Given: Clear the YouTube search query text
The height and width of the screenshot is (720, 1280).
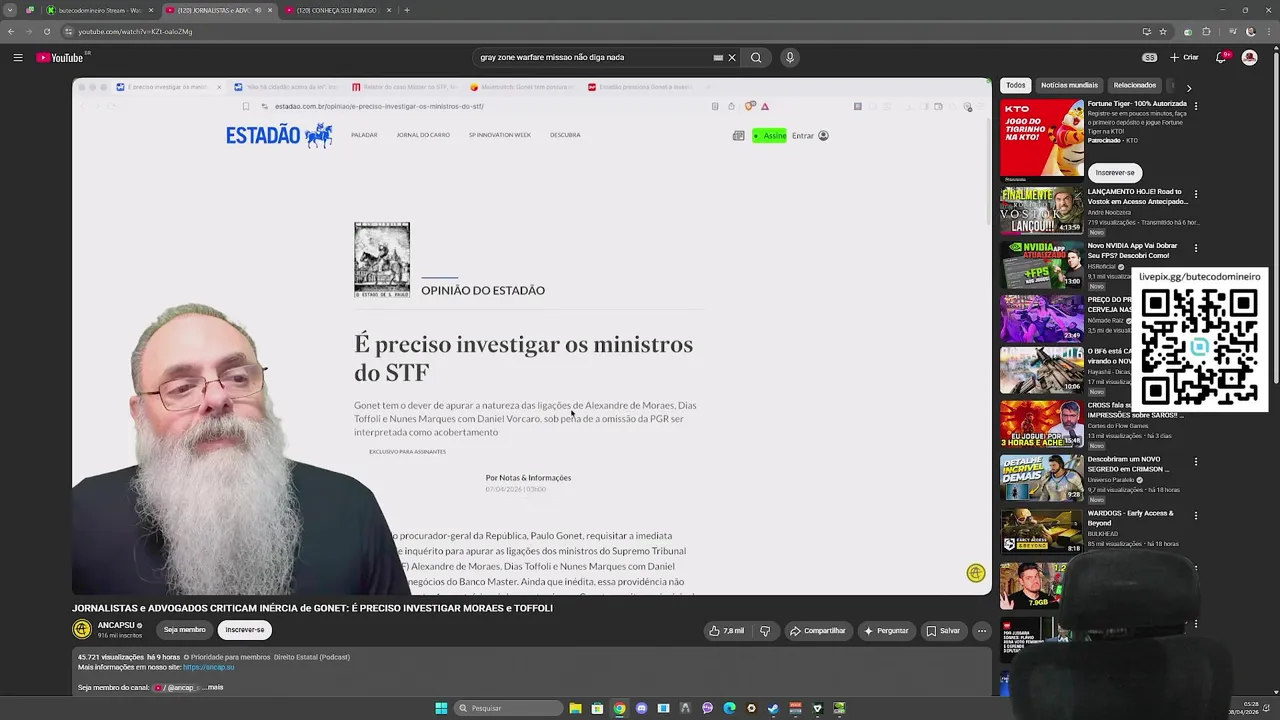Looking at the screenshot, I should tap(732, 58).
